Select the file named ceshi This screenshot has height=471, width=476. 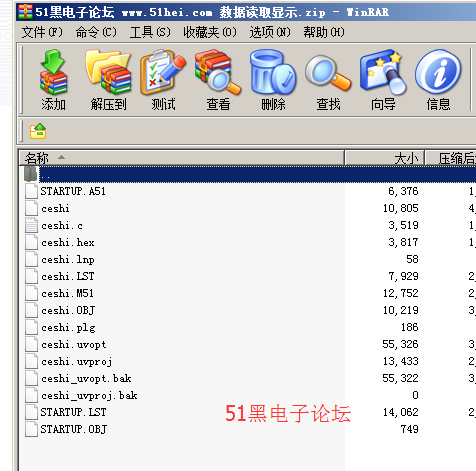coord(55,208)
